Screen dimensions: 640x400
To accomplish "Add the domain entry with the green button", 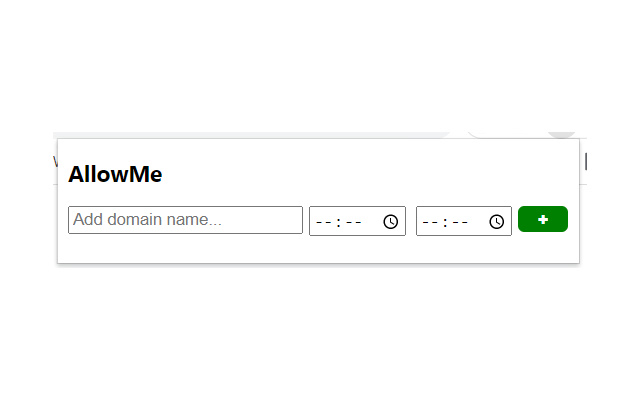I will (x=543, y=219).
